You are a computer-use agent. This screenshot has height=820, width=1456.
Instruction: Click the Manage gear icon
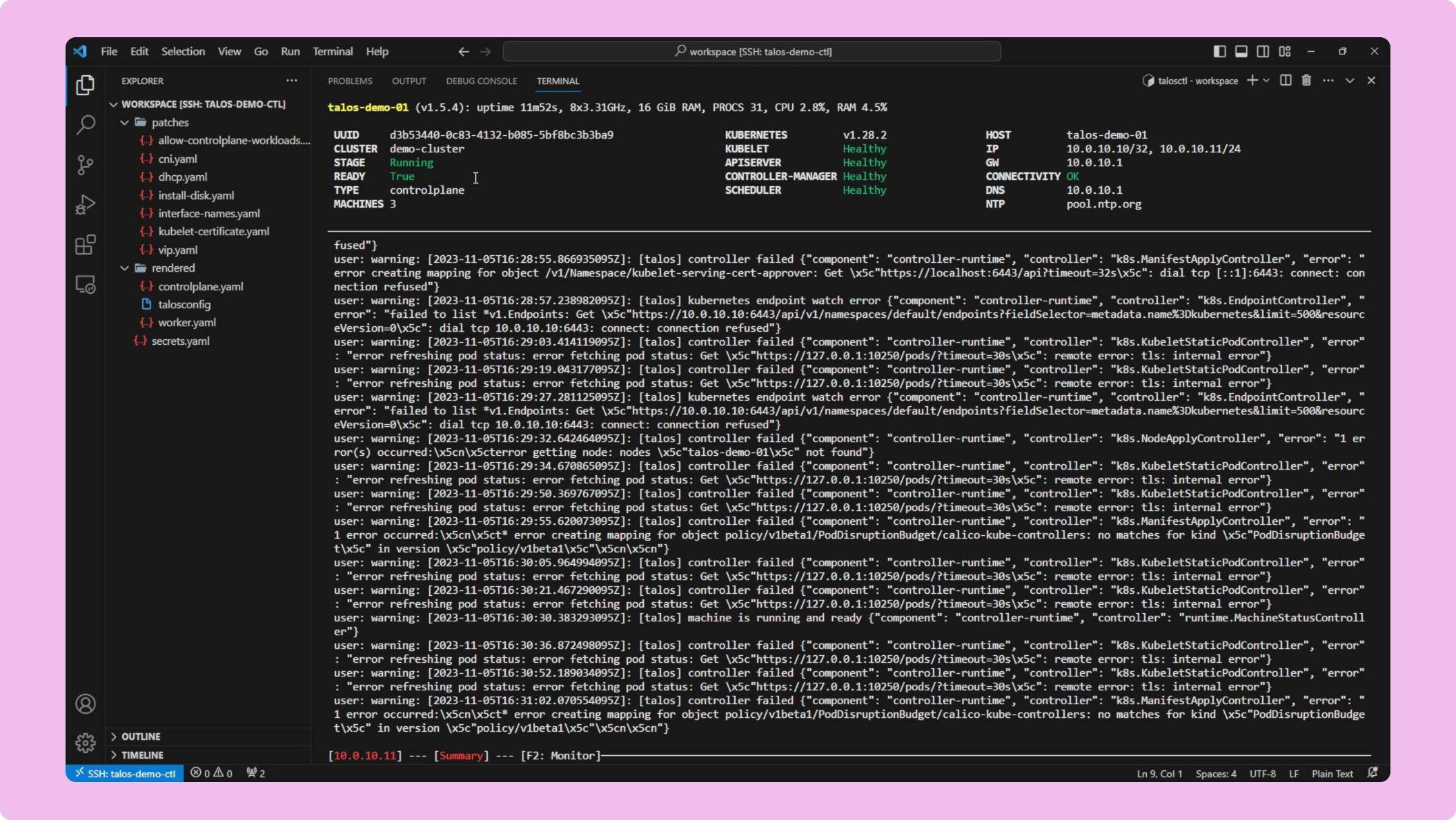85,743
